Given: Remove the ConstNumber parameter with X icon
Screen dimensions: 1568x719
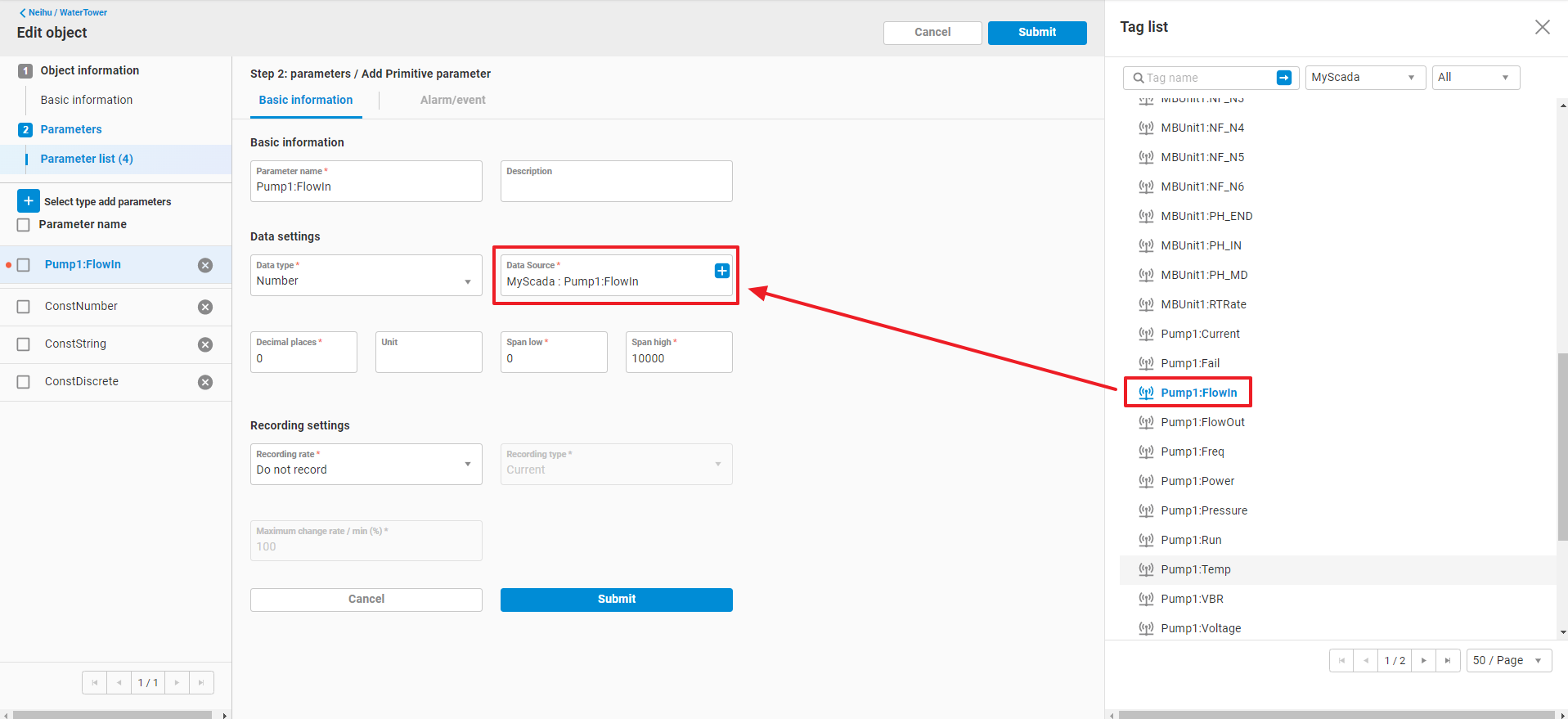Looking at the screenshot, I should (x=205, y=307).
